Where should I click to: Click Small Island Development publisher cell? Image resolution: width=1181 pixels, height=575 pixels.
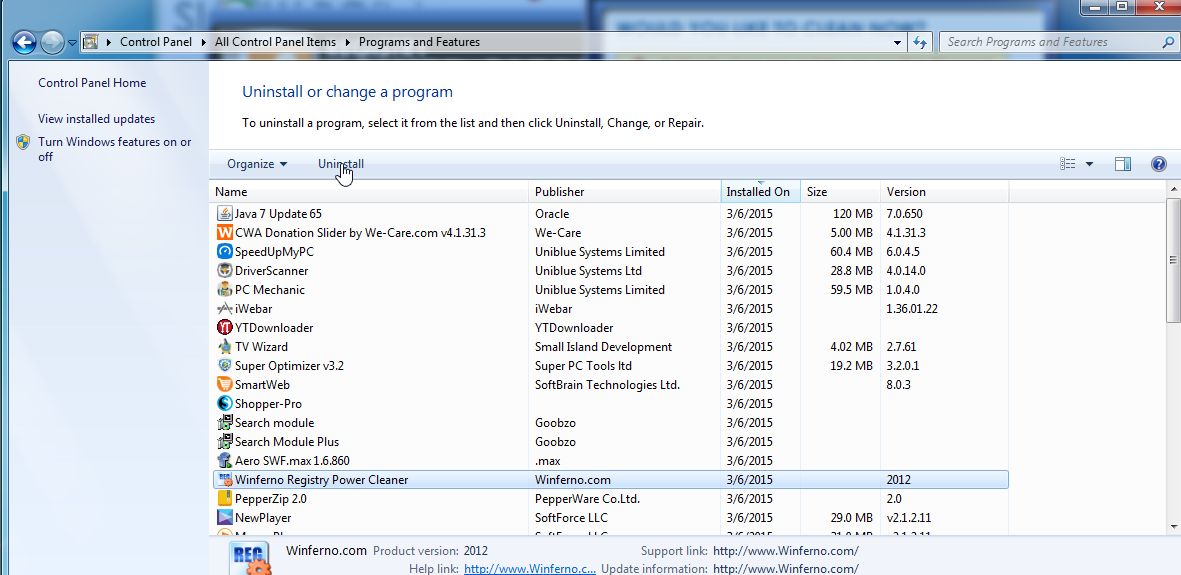pyautogui.click(x=603, y=347)
